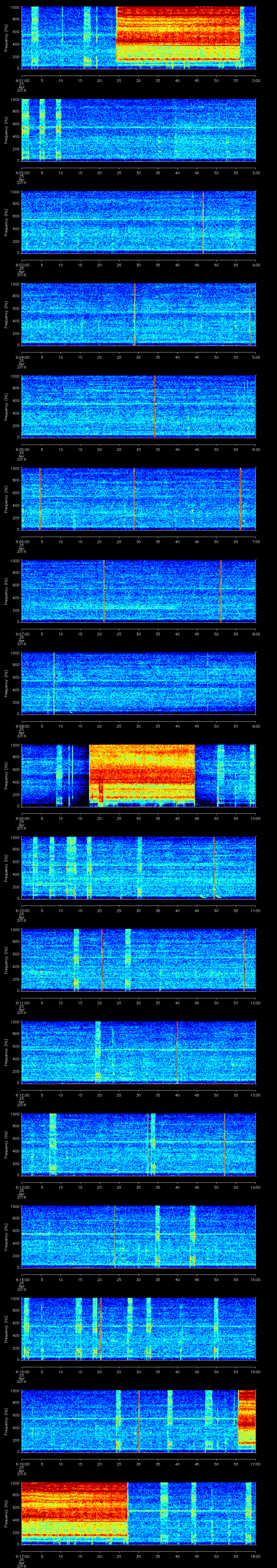This screenshot has height=1568, width=277.
Task: View the spectrogram panel for 6:14:00
Action: tap(139, 1237)
